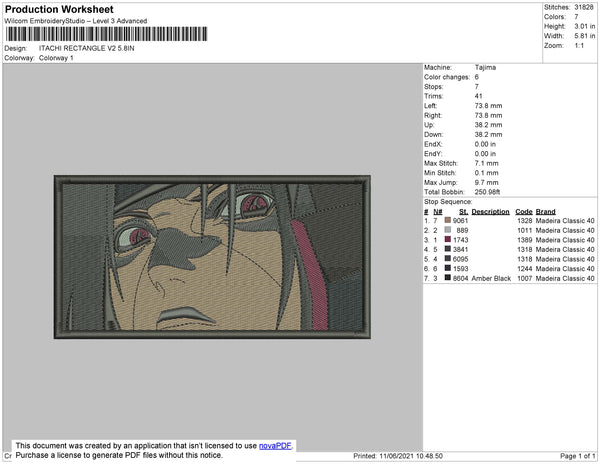The image size is (600, 464).
Task: Click the Stops value '7'
Action: pos(477,86)
